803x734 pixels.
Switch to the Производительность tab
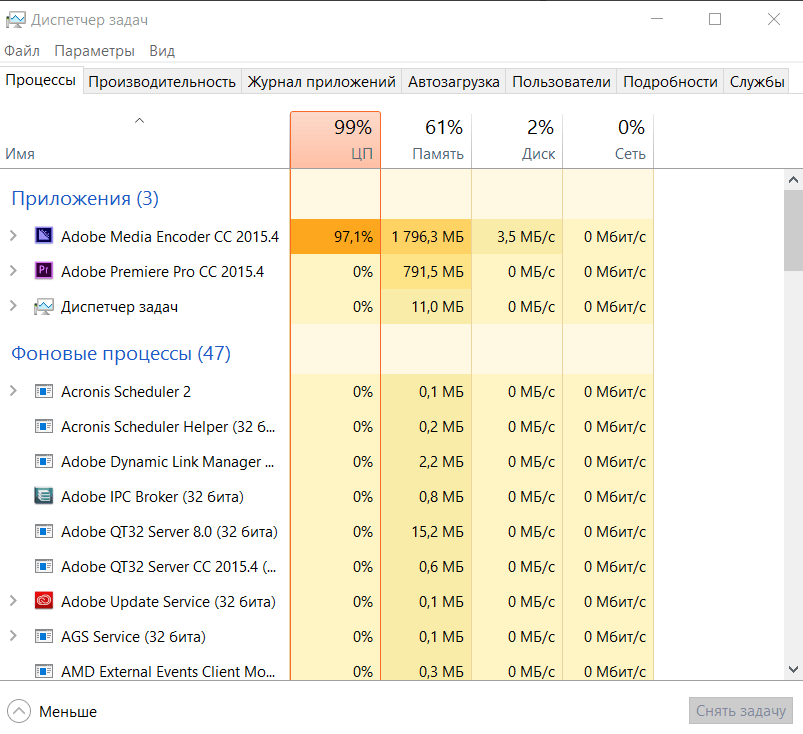coord(162,82)
